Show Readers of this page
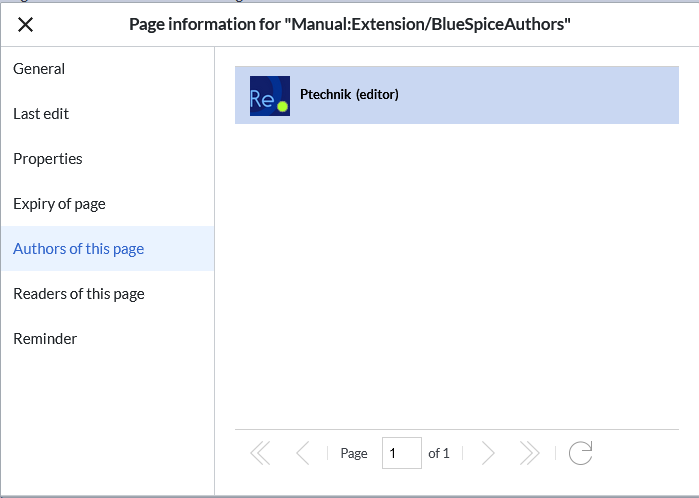This screenshot has width=699, height=498. (79, 294)
